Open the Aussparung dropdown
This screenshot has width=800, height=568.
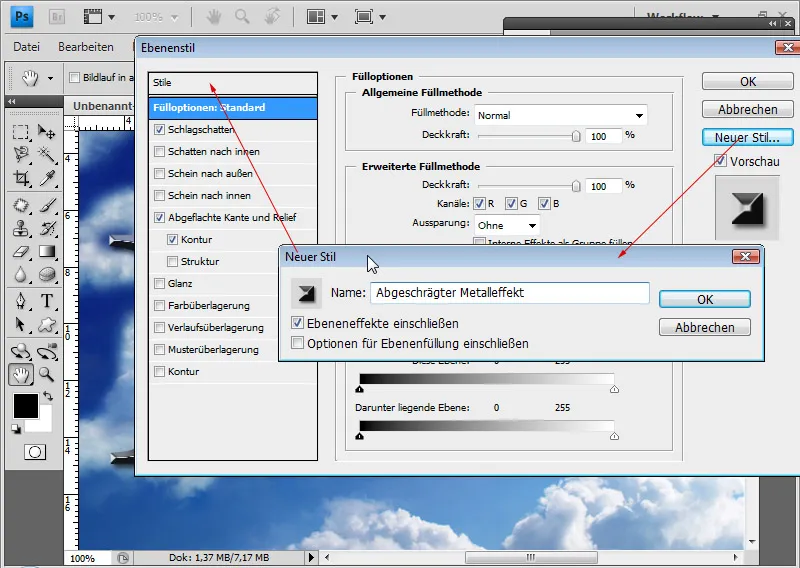(507, 225)
